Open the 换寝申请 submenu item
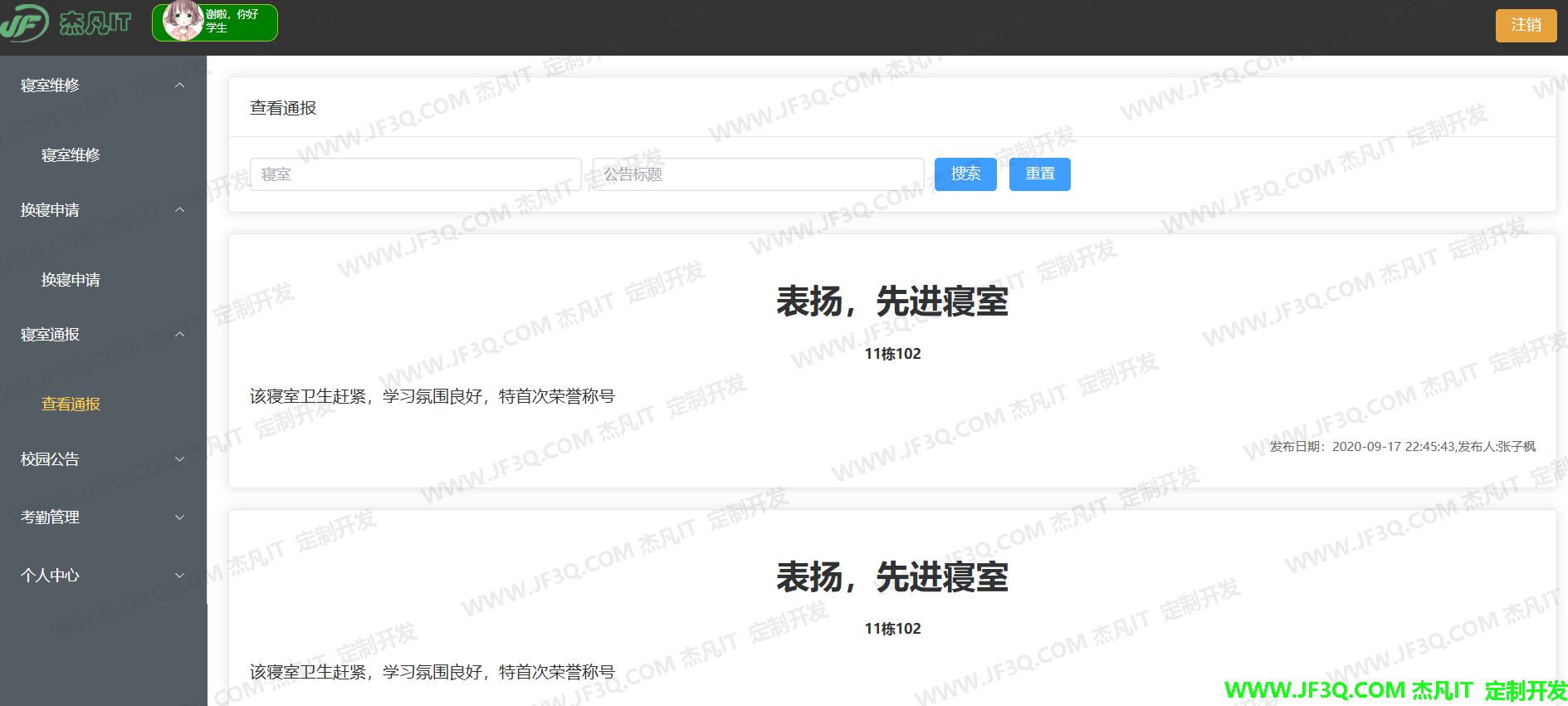Viewport: 1568px width, 706px height. (x=71, y=280)
